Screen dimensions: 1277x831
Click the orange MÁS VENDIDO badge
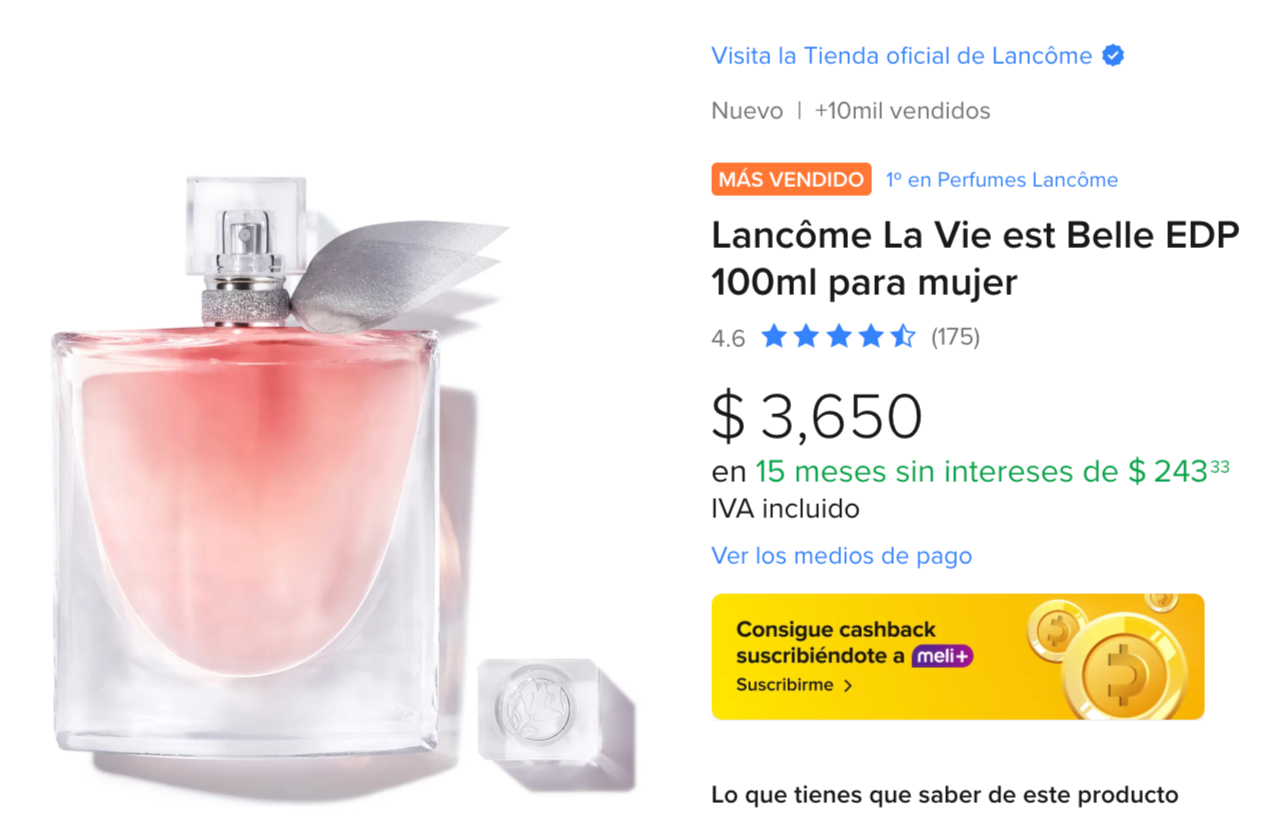pyautogui.click(x=791, y=180)
